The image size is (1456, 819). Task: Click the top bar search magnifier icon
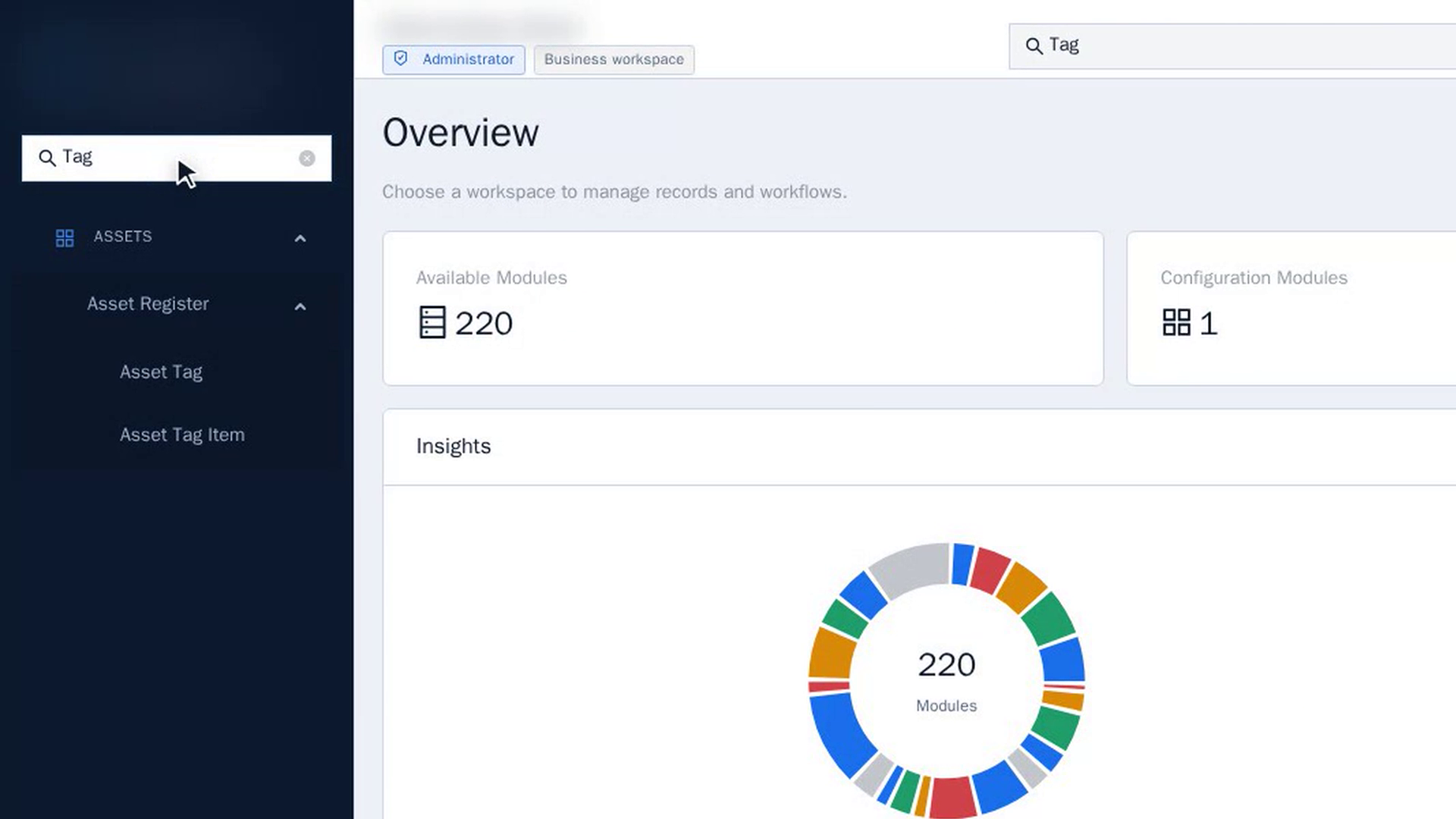coord(1034,45)
